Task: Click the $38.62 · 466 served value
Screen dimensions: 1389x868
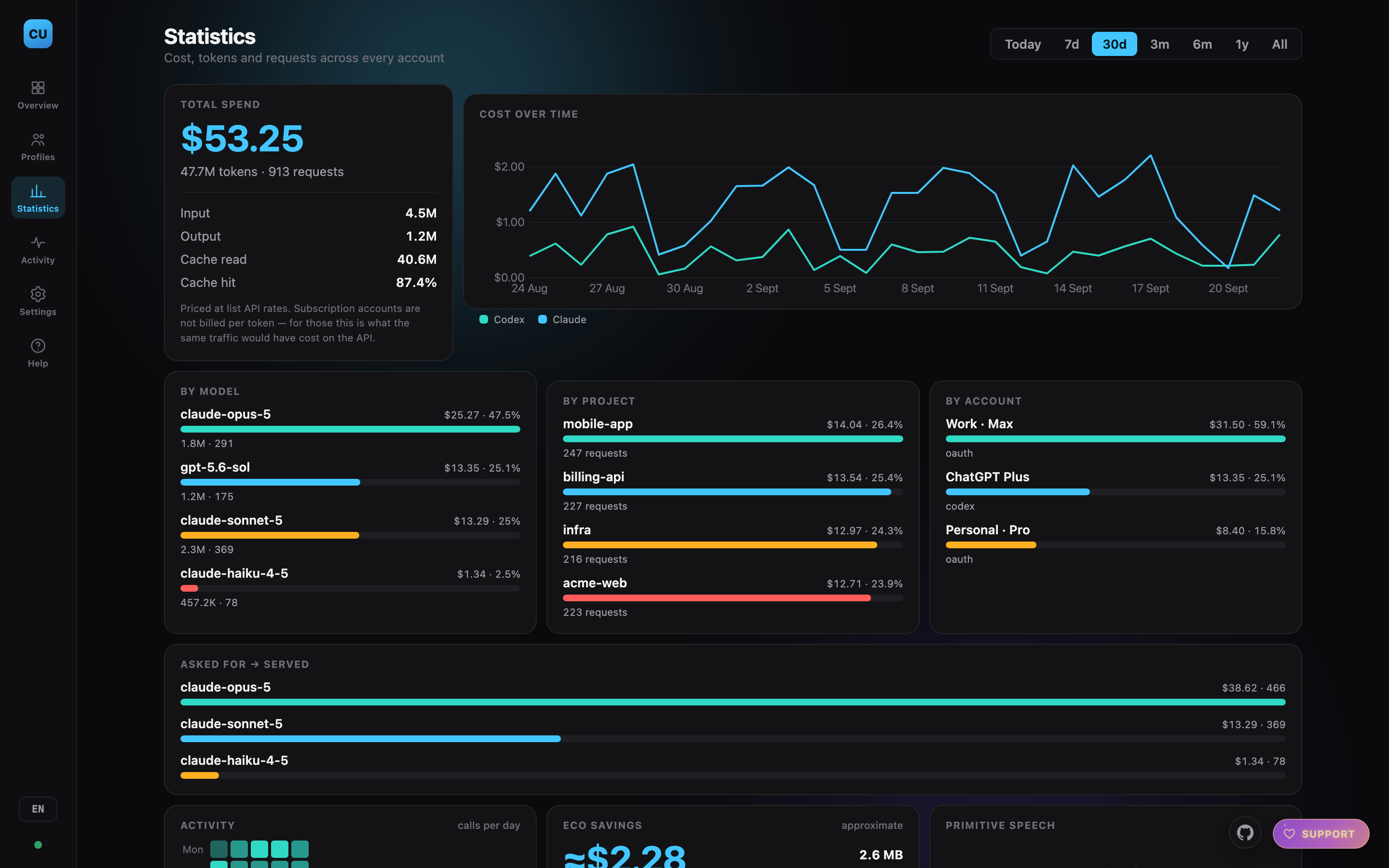Action: pyautogui.click(x=1253, y=688)
